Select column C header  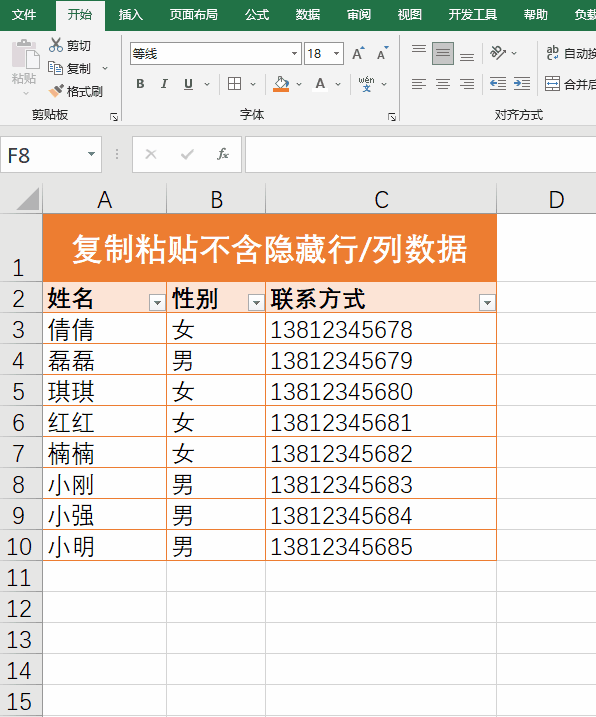pos(381,199)
